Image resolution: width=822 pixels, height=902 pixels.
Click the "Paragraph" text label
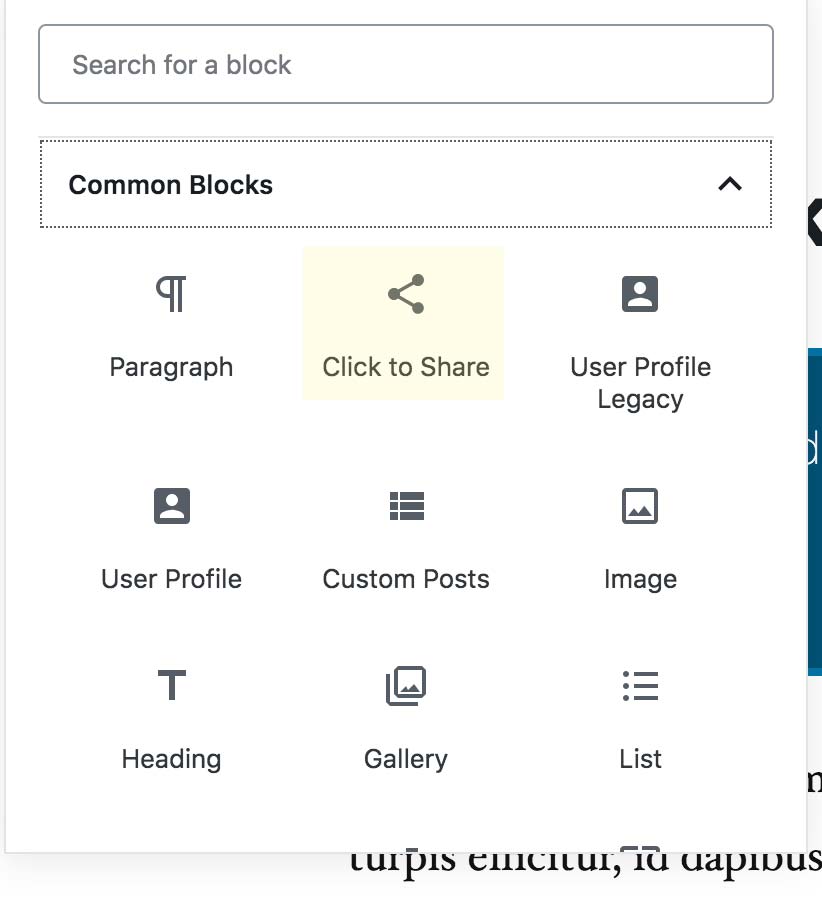coord(171,367)
